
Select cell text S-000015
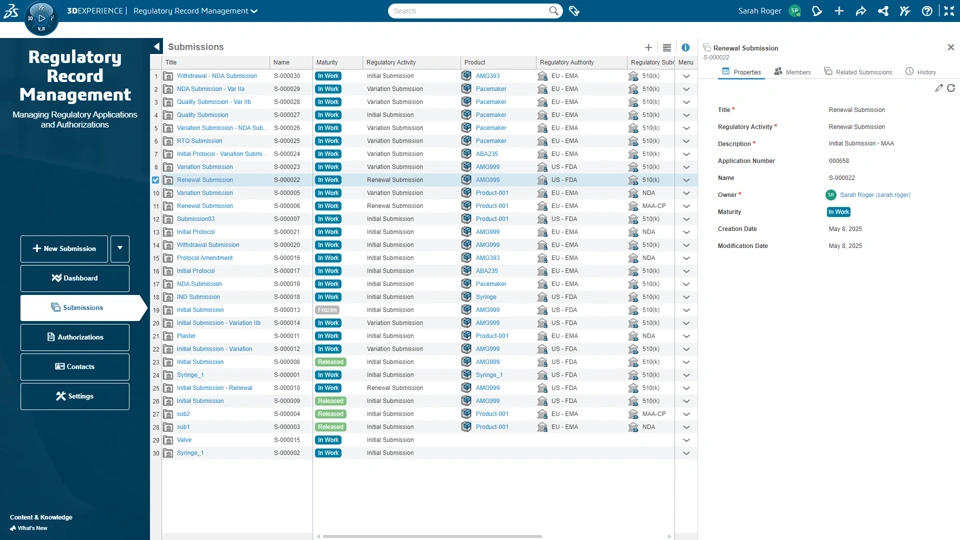(287, 440)
